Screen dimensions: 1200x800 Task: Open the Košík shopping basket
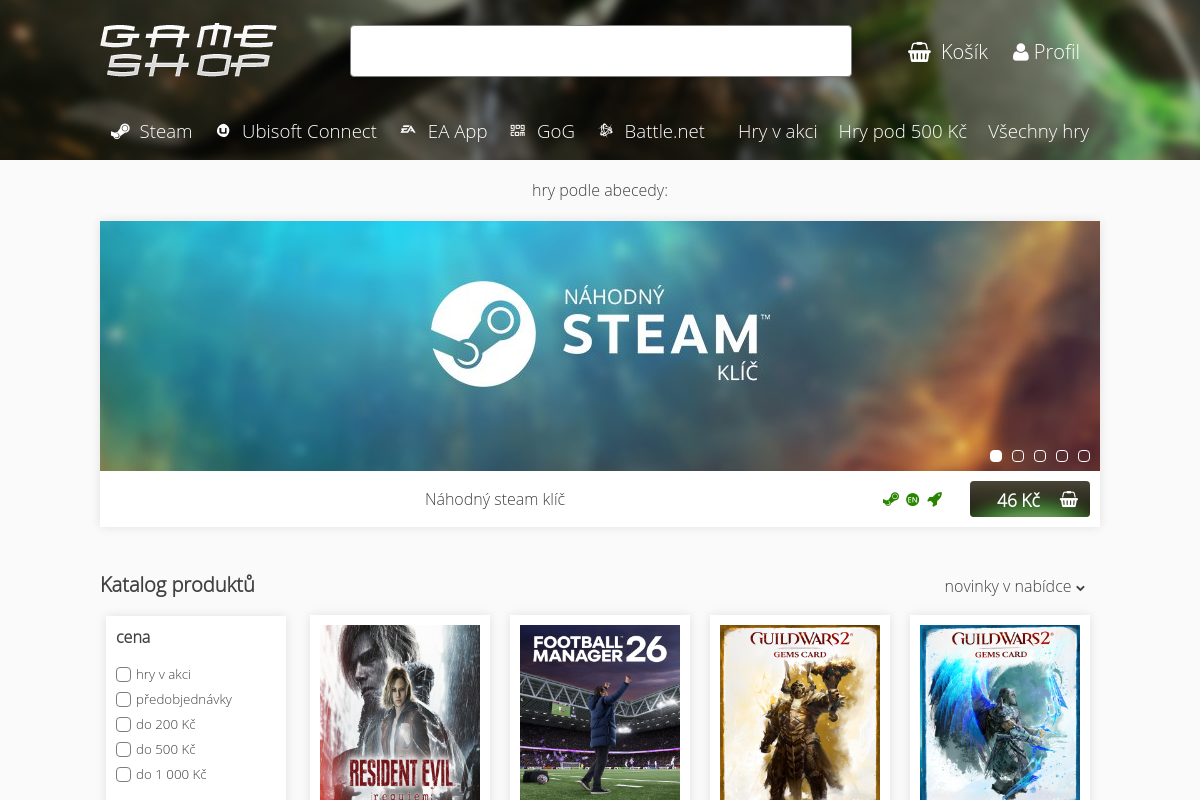(x=947, y=52)
